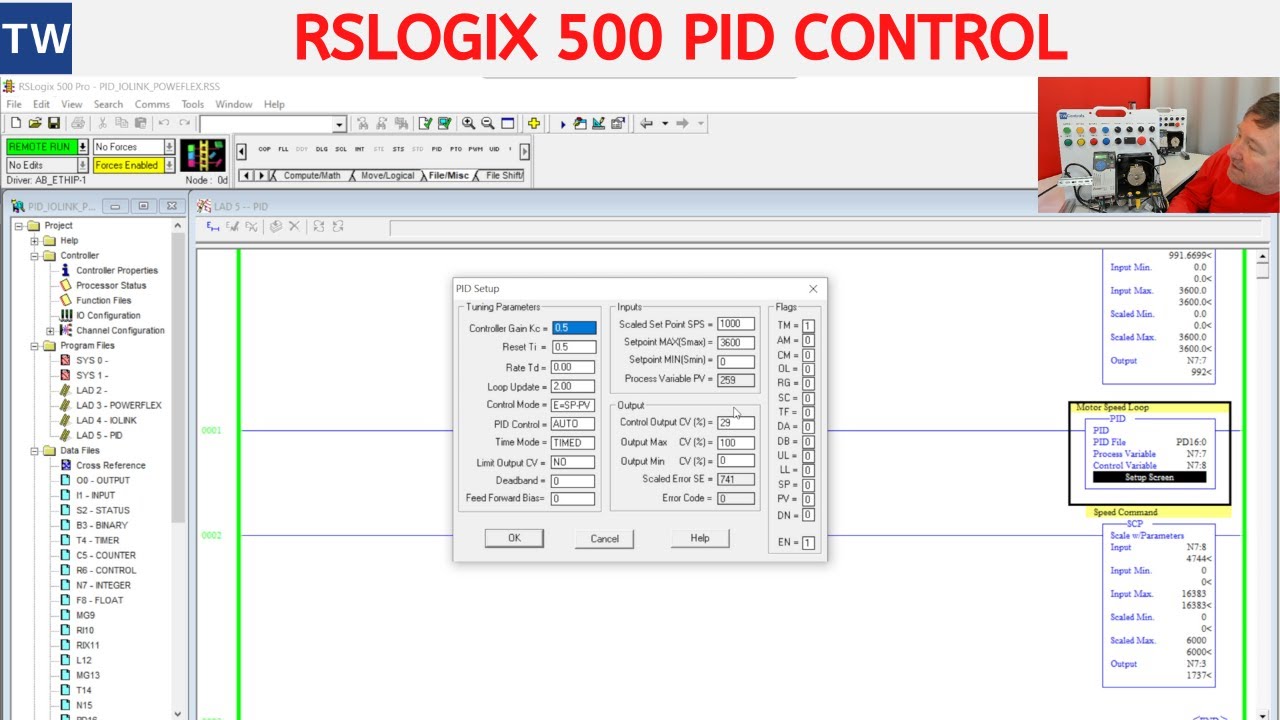Click the Zoom Out magnifier icon
The height and width of the screenshot is (720, 1280).
pos(488,123)
